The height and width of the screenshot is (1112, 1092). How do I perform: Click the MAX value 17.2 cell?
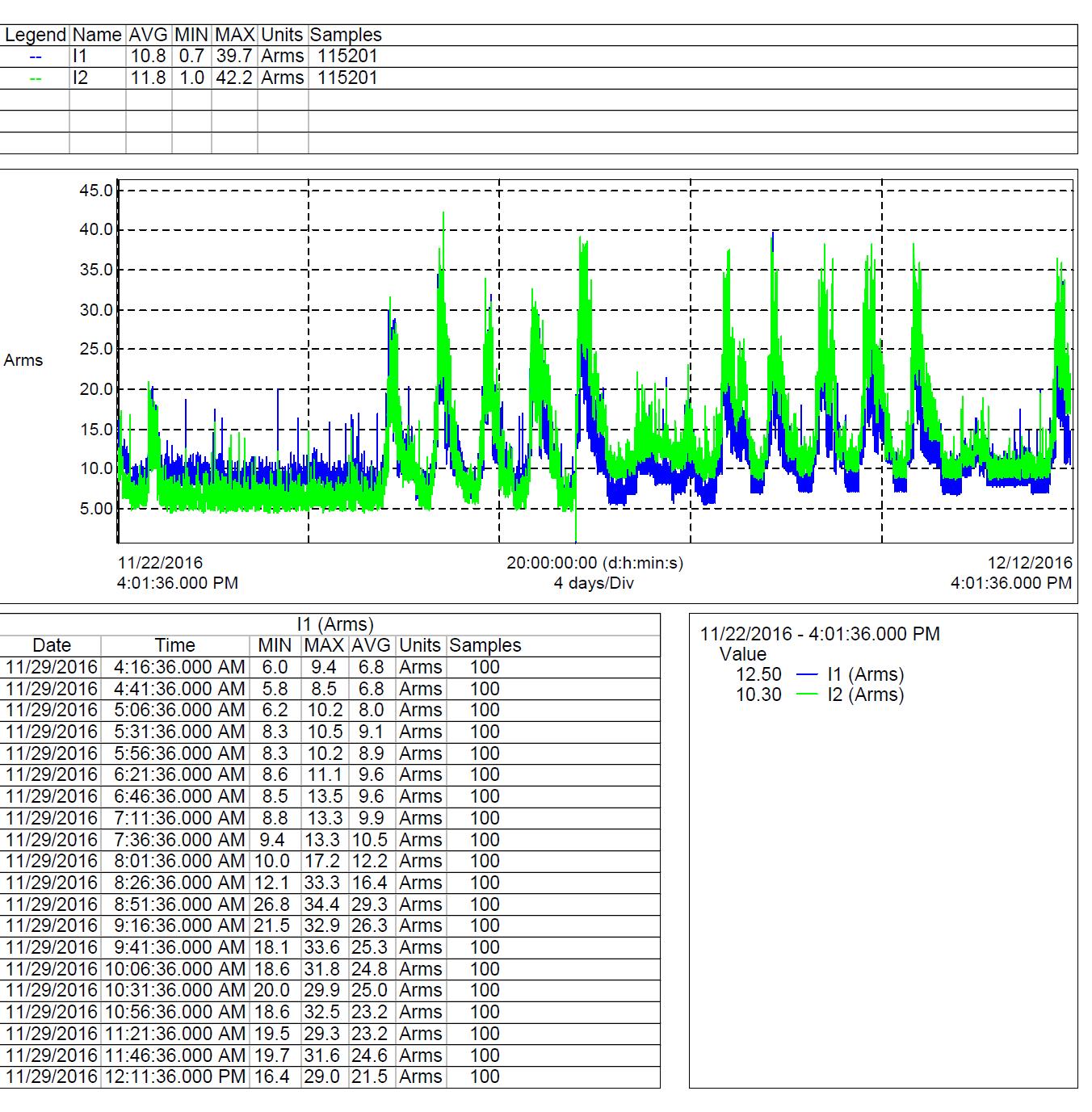(325, 861)
